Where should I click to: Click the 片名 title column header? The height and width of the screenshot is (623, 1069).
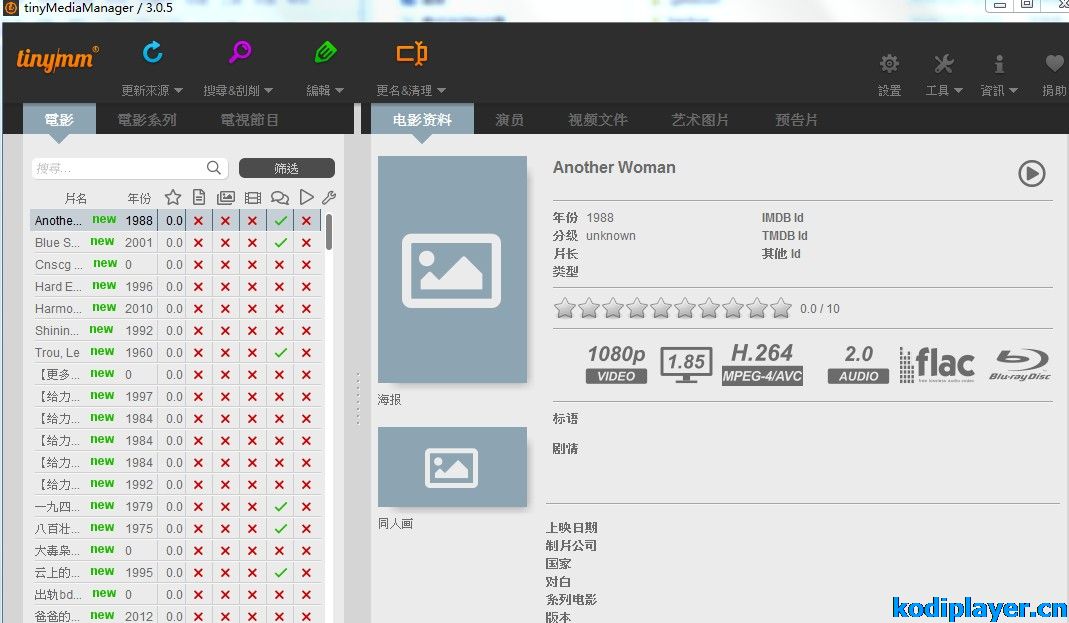(76, 198)
